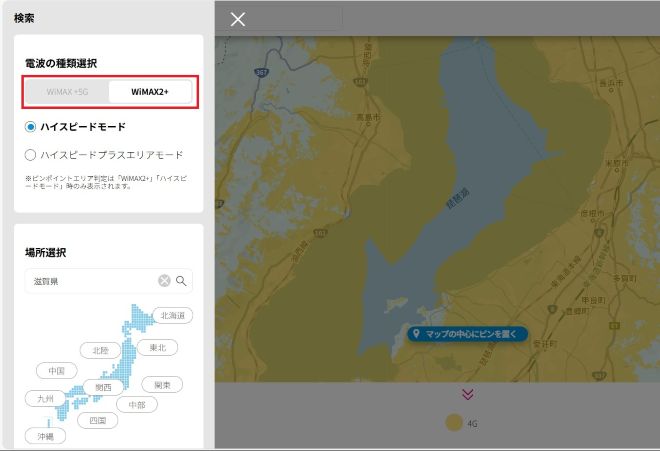
Task: Click the 愛荘町 label on map
Action: click(x=546, y=344)
